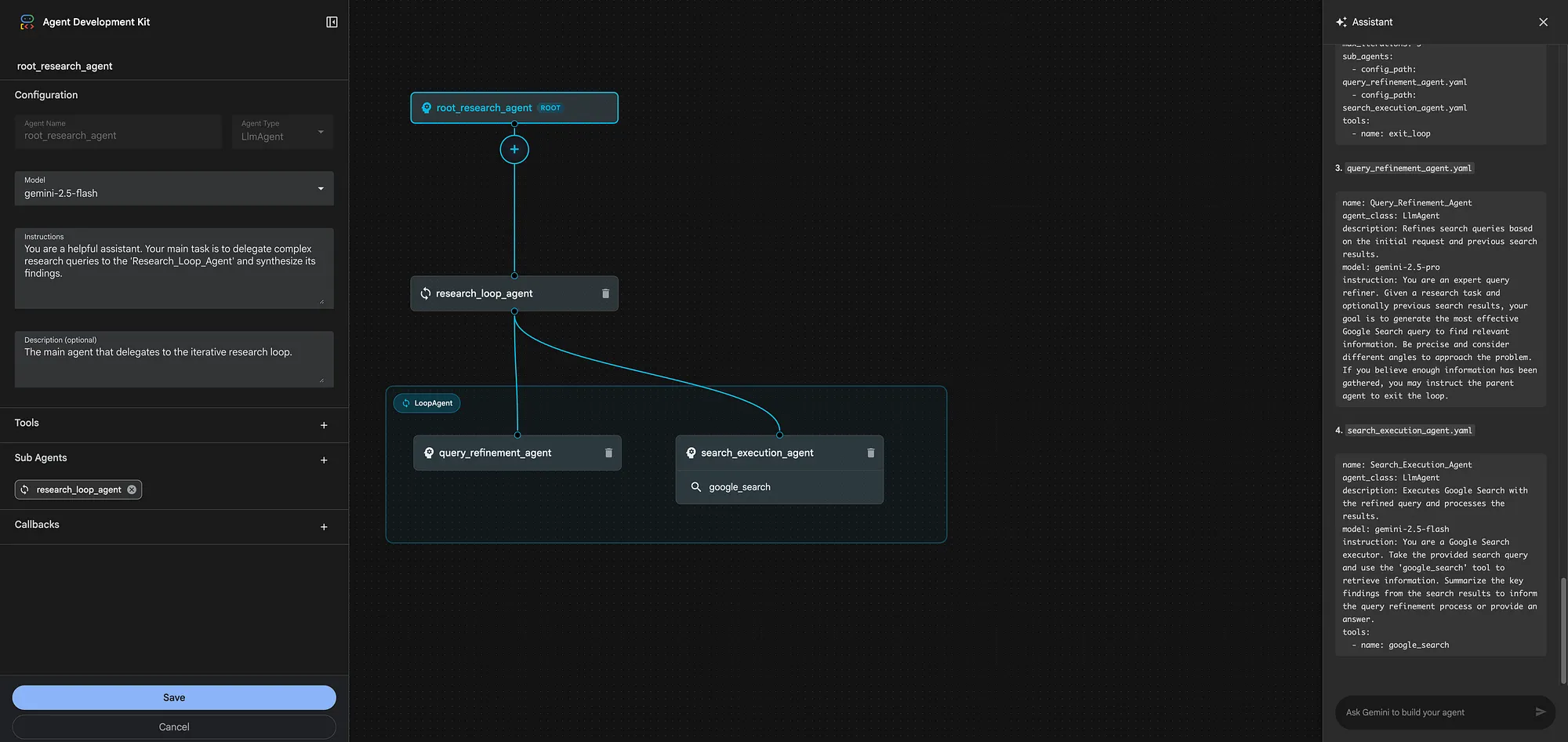Click the Agent Name field
1568x742 pixels.
[118, 132]
